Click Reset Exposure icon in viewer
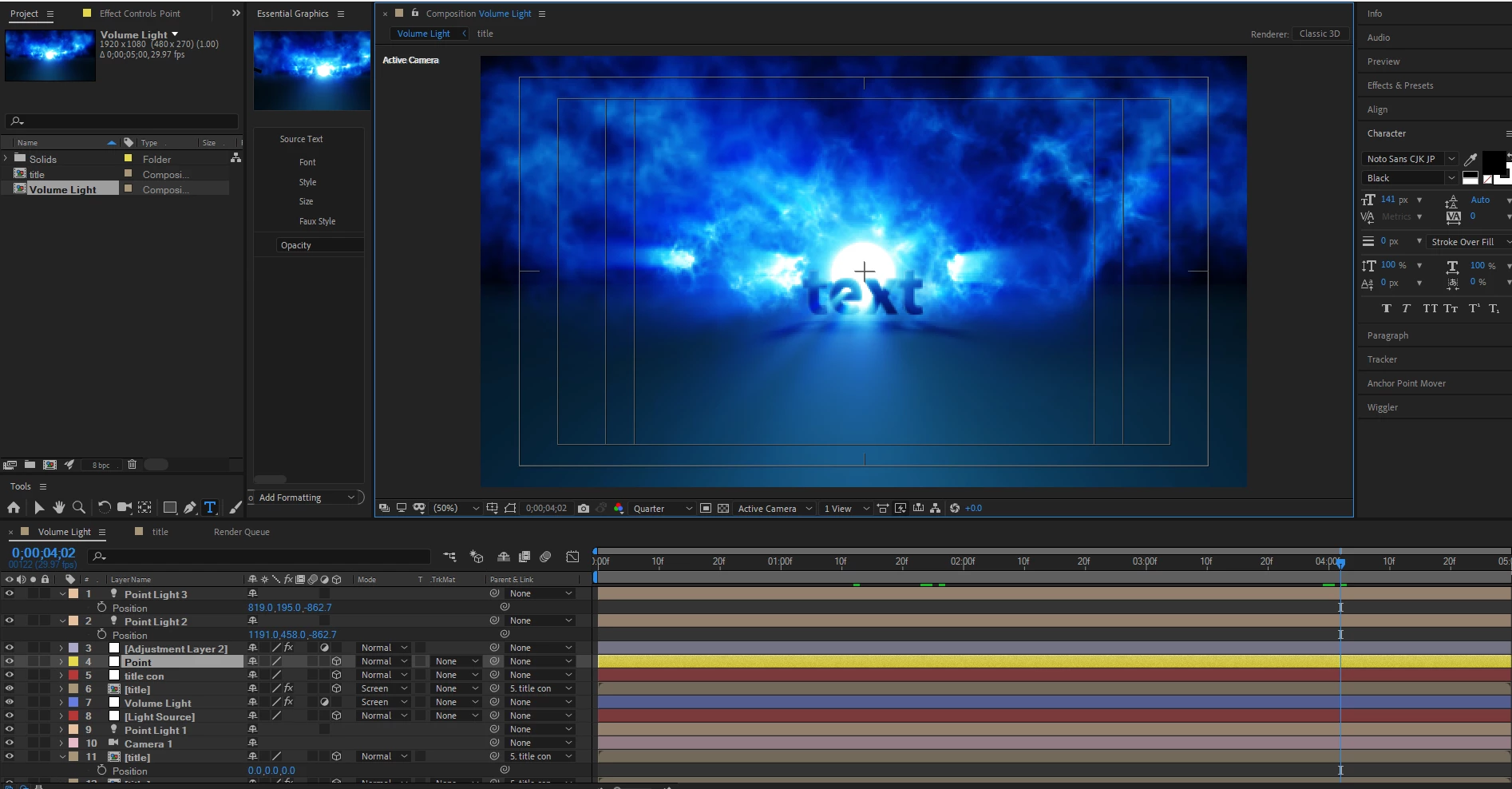1512x789 pixels. tap(955, 508)
